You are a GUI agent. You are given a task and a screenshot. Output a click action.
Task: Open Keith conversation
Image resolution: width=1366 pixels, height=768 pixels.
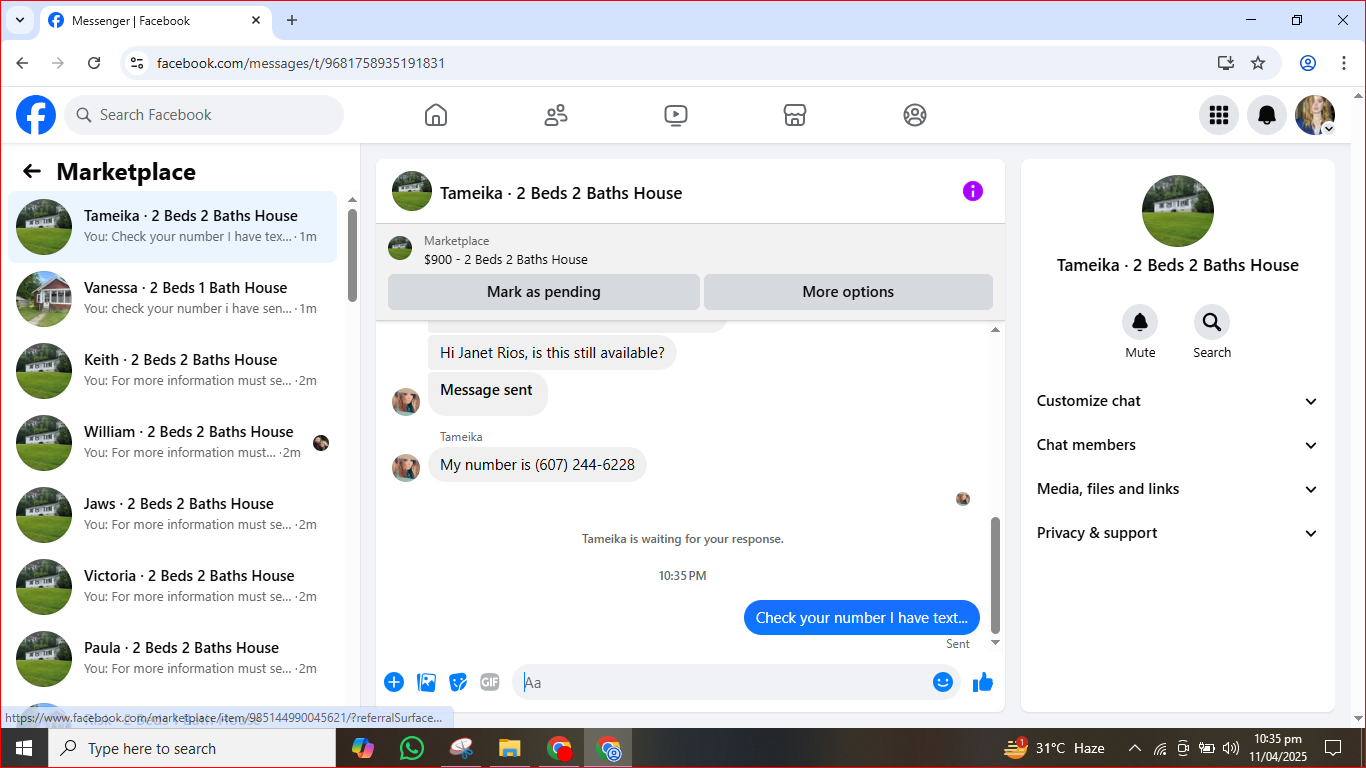[x=173, y=371]
